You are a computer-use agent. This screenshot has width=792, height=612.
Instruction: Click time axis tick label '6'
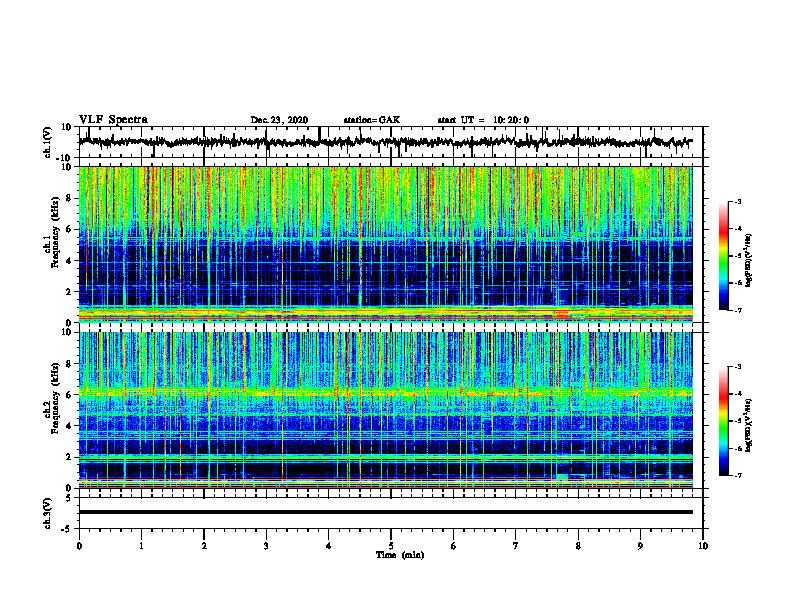(x=454, y=546)
